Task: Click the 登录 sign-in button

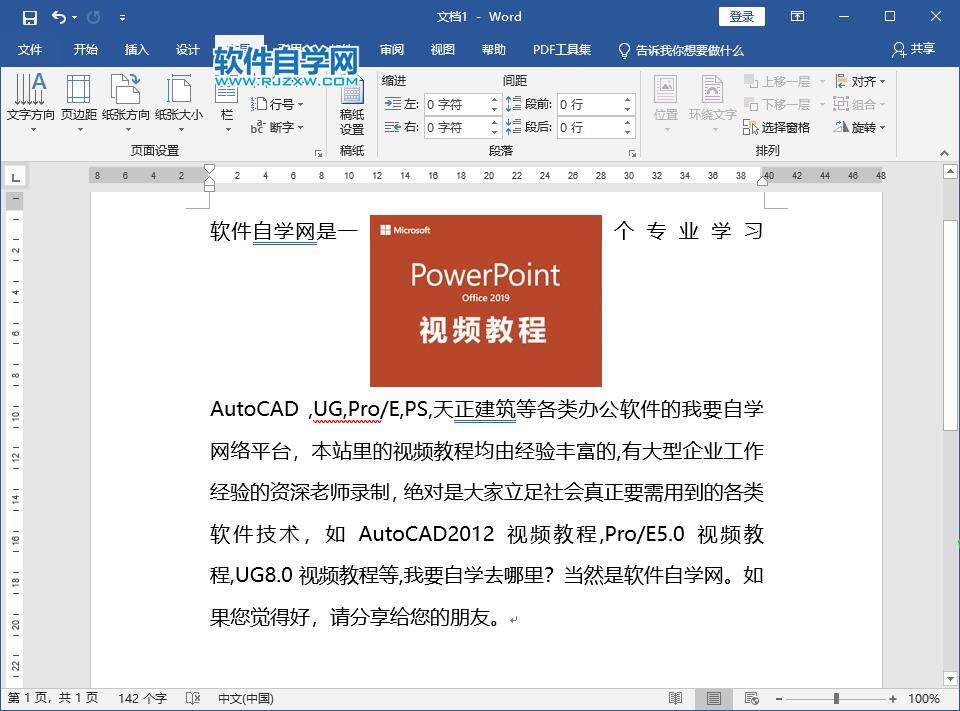Action: pos(741,17)
